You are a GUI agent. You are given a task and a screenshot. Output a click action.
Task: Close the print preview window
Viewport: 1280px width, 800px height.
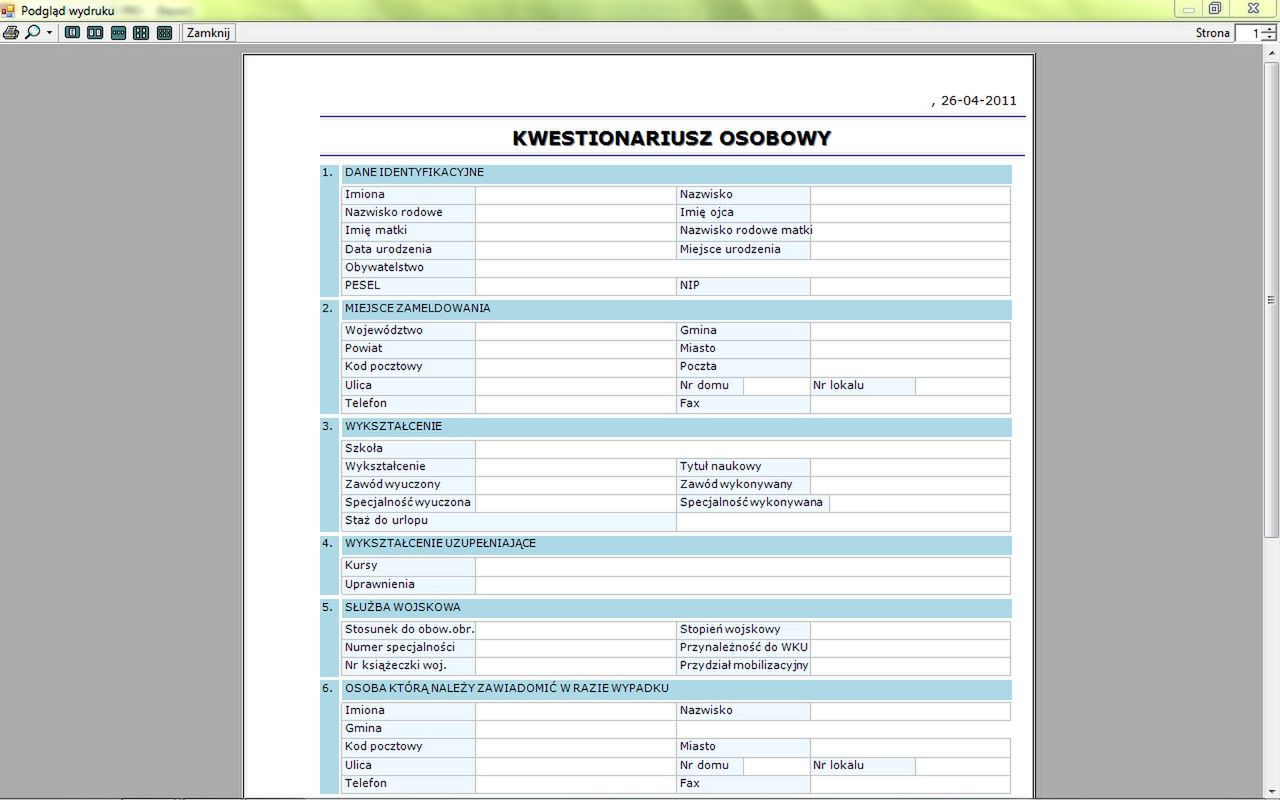[1253, 9]
